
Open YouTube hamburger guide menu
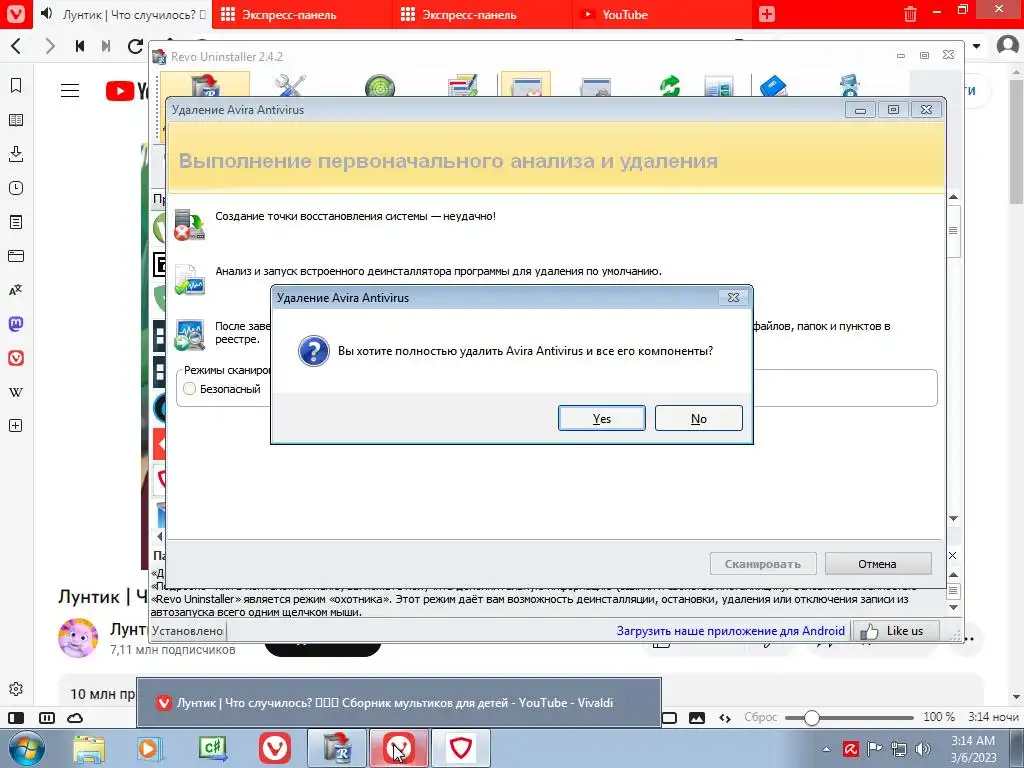point(70,91)
